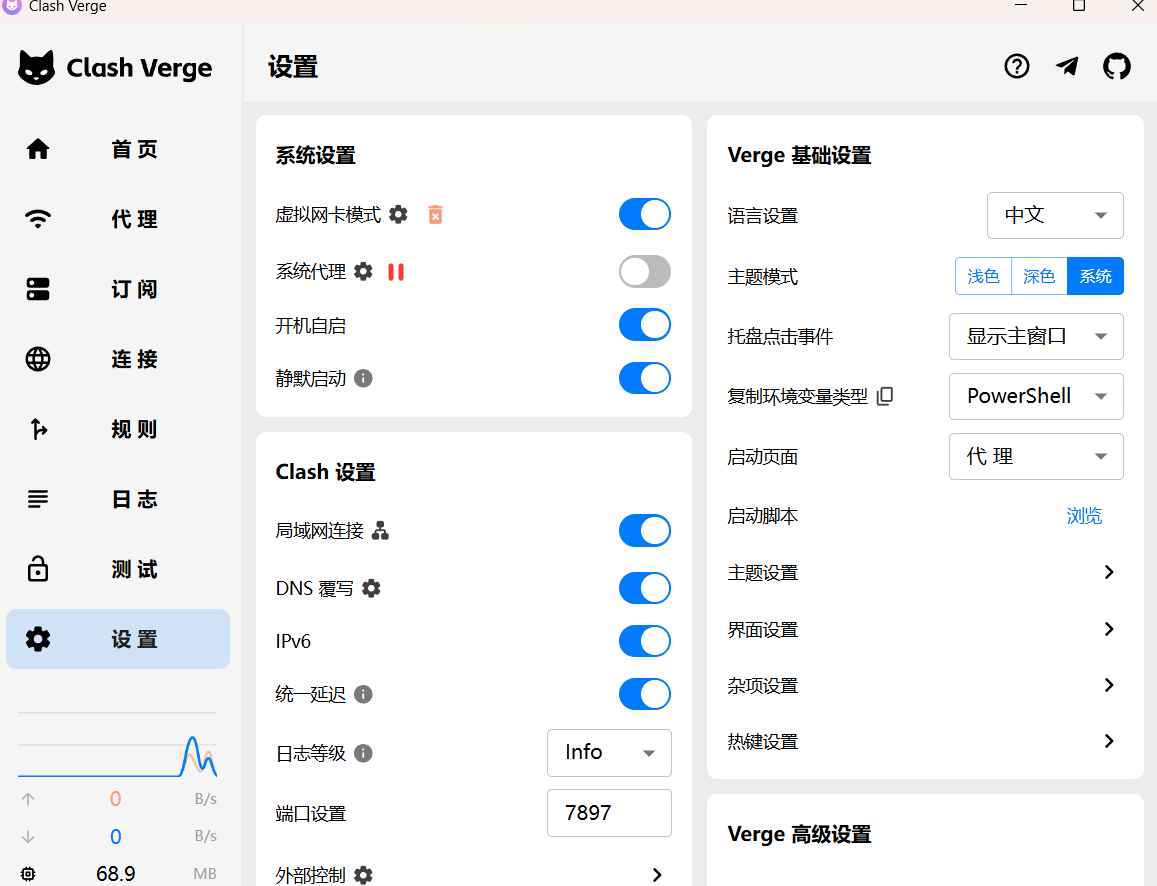The height and width of the screenshot is (886, 1157).
Task: Select the 系统 theme mode button
Action: 1096,276
